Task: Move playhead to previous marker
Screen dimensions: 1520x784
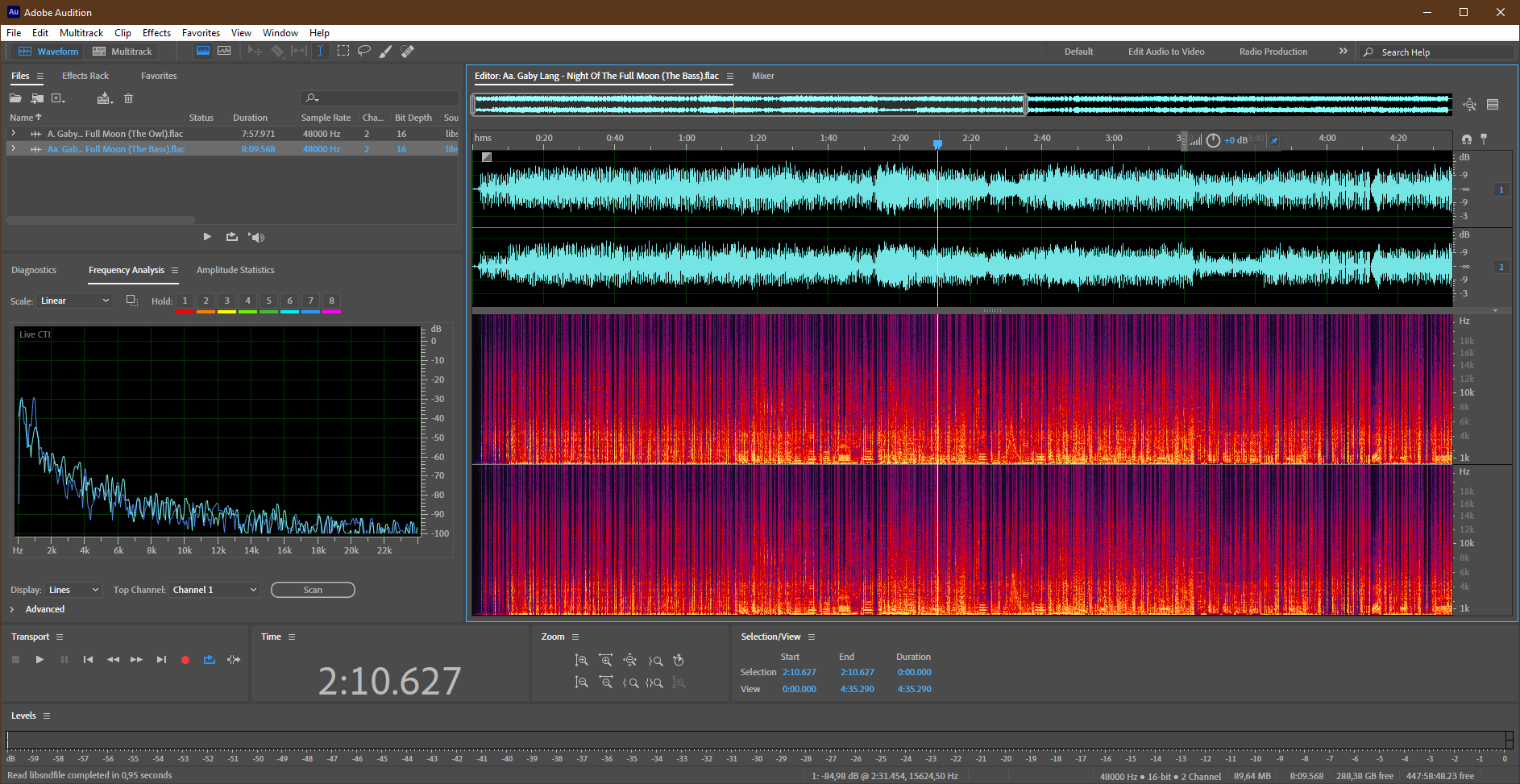Action: pos(88,659)
